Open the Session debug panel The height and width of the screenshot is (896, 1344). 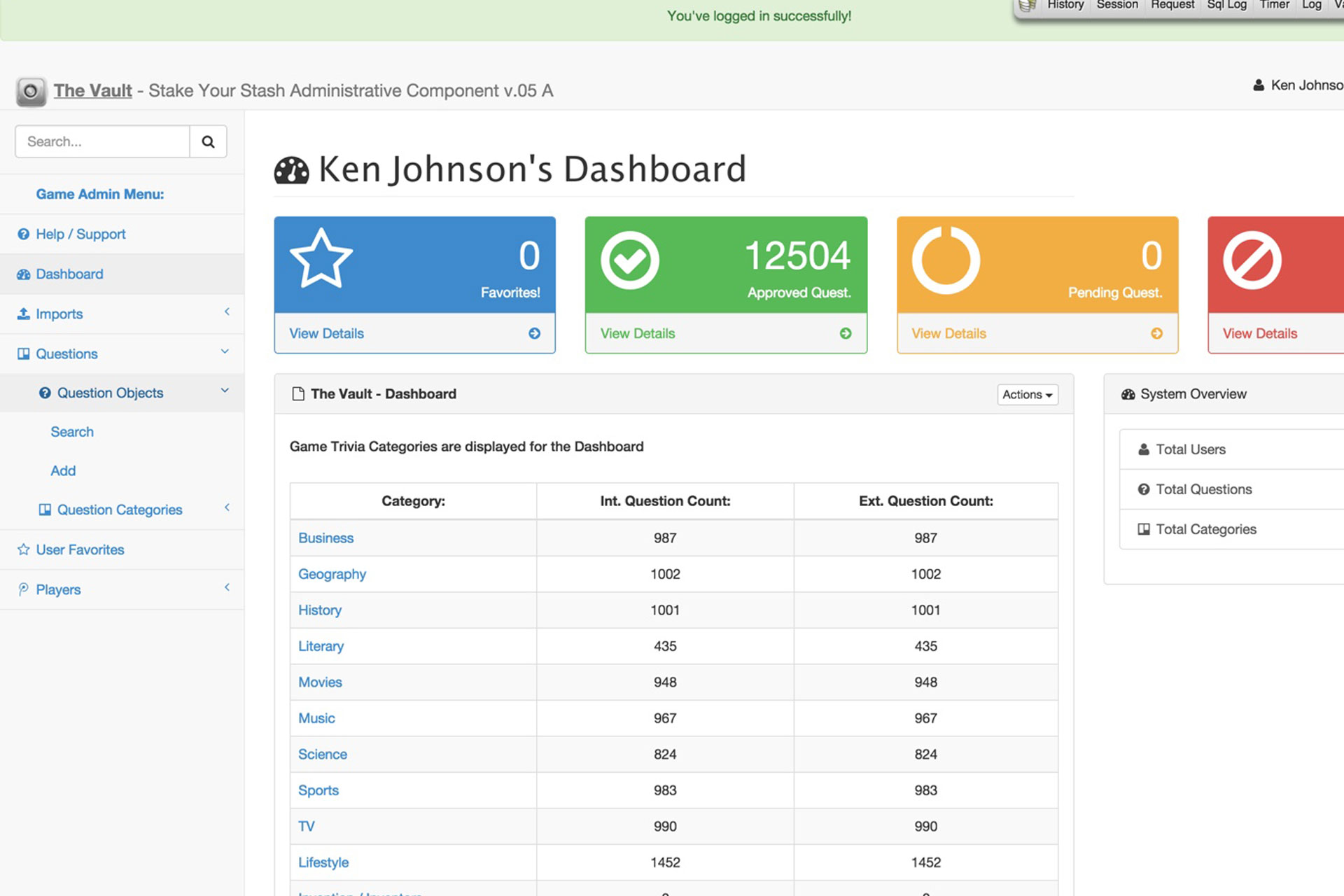(x=1116, y=6)
